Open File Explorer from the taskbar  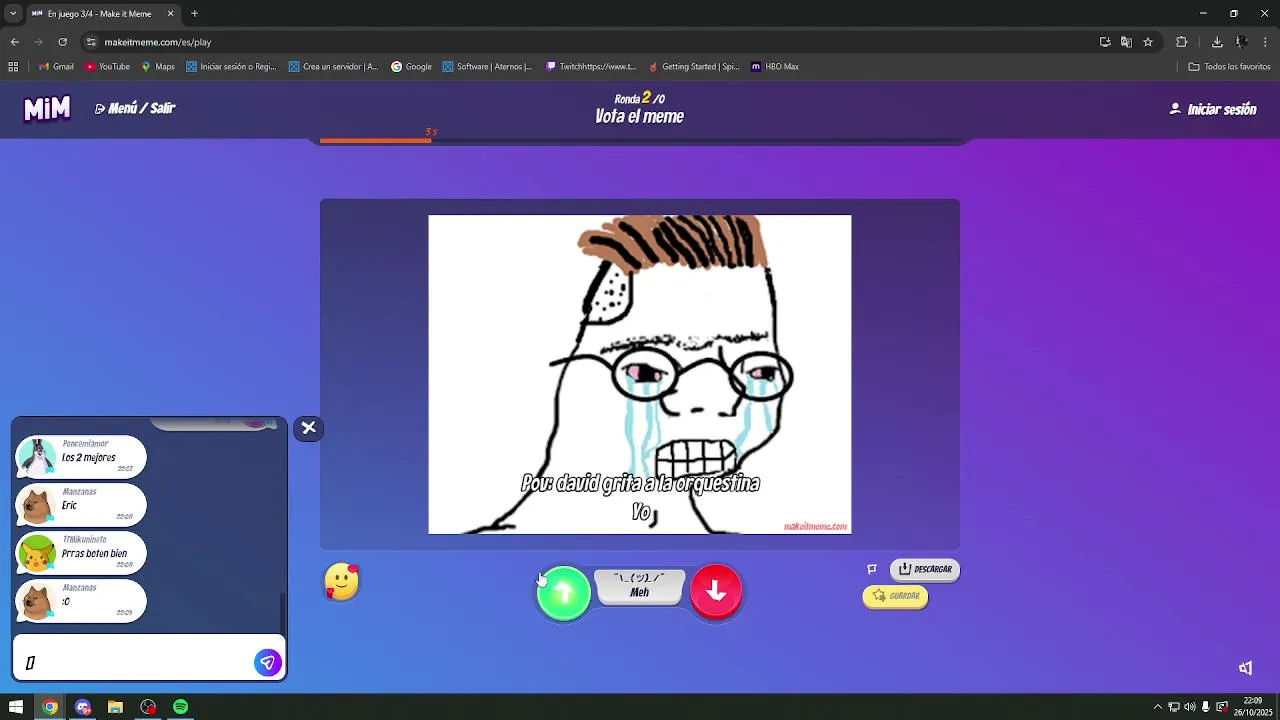(115, 707)
